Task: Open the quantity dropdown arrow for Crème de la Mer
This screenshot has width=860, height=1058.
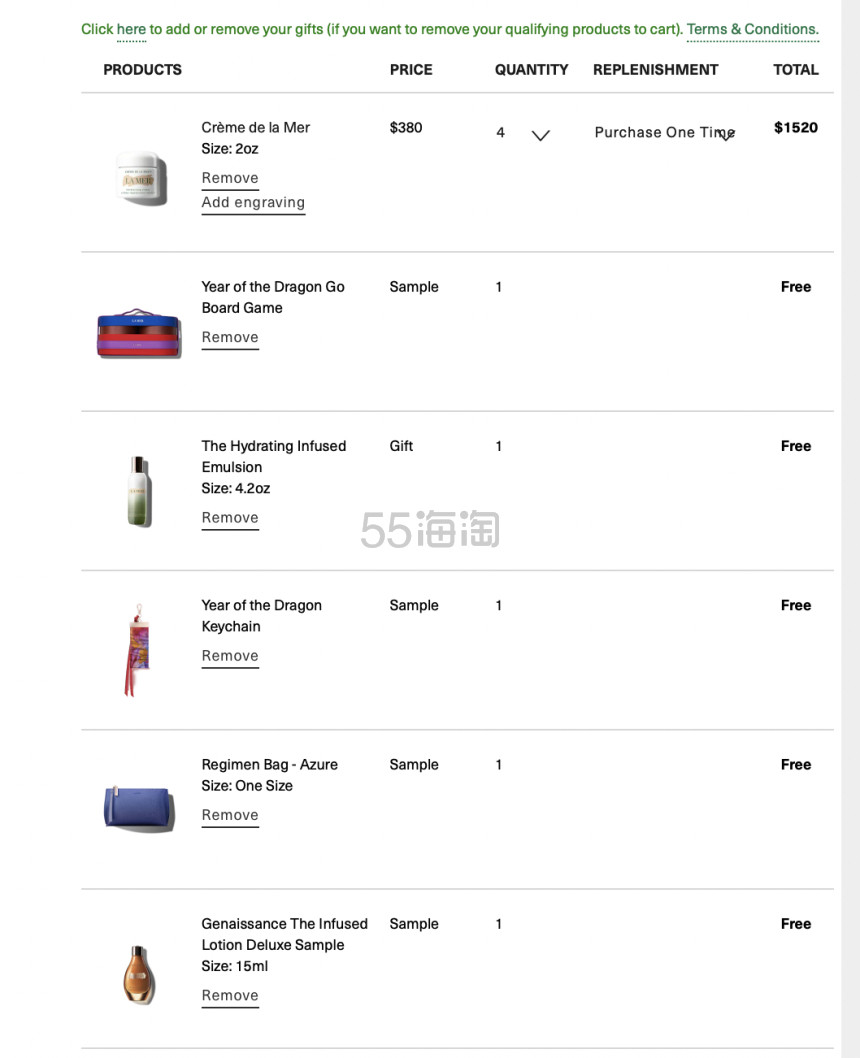Action: pyautogui.click(x=540, y=136)
